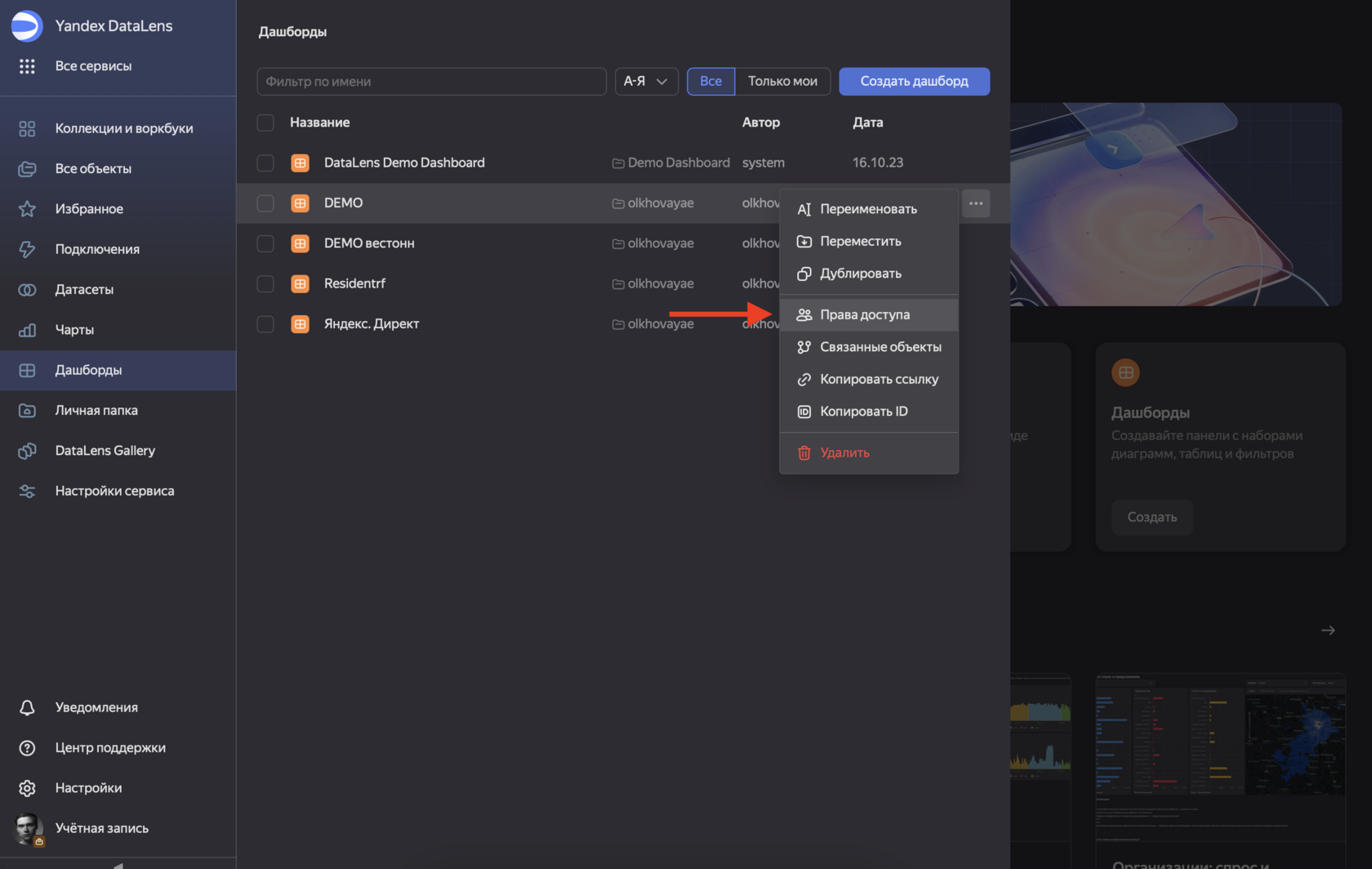Open the DEMO вестонн dashboard
1372x869 pixels.
[x=369, y=243]
